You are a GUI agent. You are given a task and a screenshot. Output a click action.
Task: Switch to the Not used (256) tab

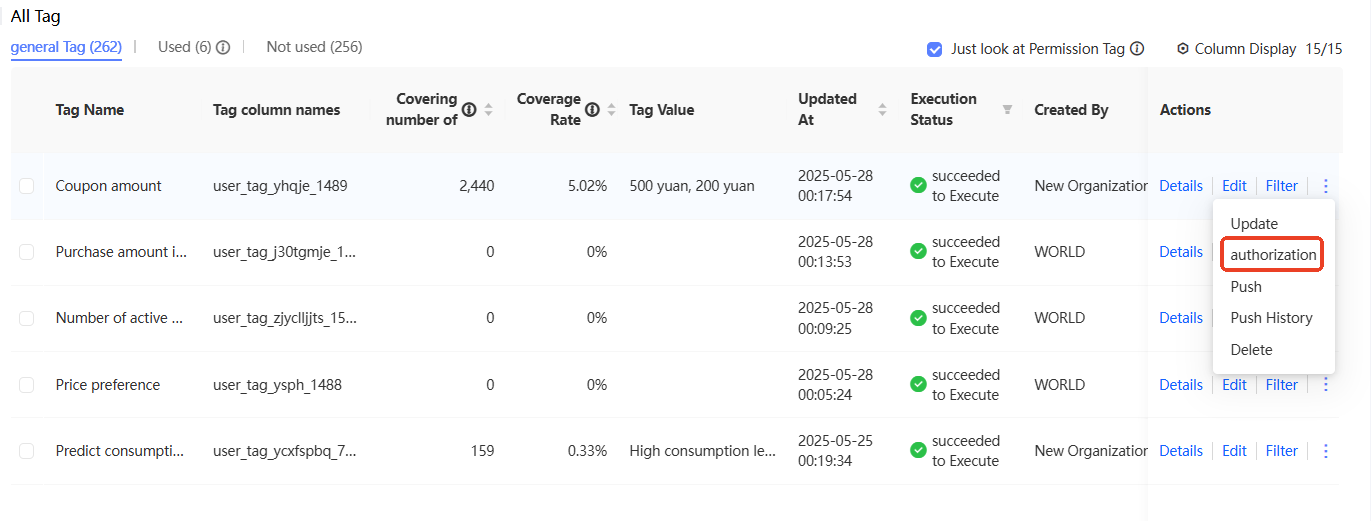[x=314, y=47]
